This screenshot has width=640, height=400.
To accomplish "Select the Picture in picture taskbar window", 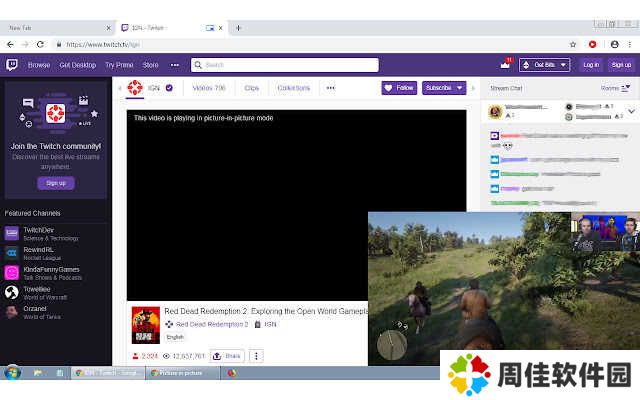I will [182, 373].
